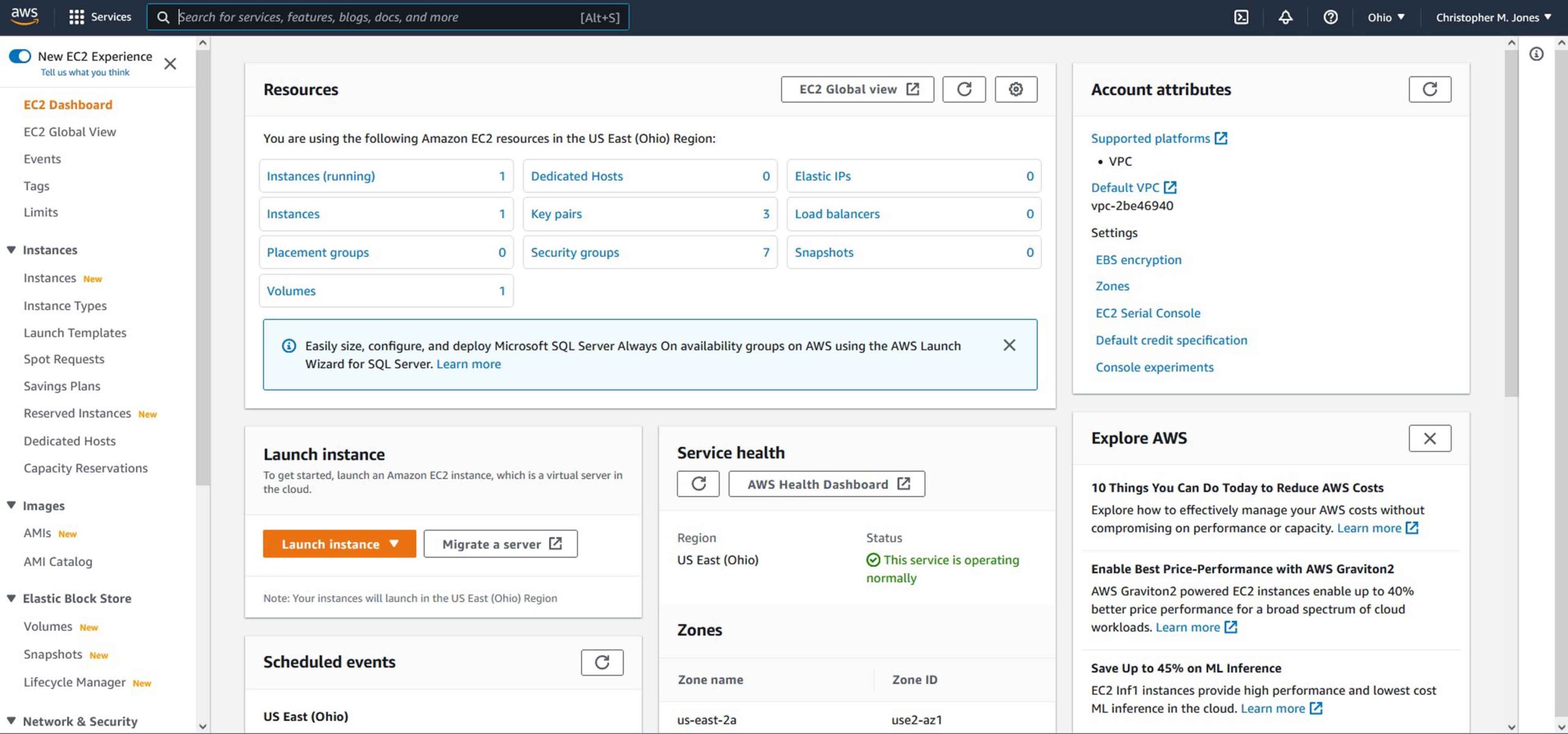Open the notifications bell
1568x734 pixels.
tap(1286, 17)
